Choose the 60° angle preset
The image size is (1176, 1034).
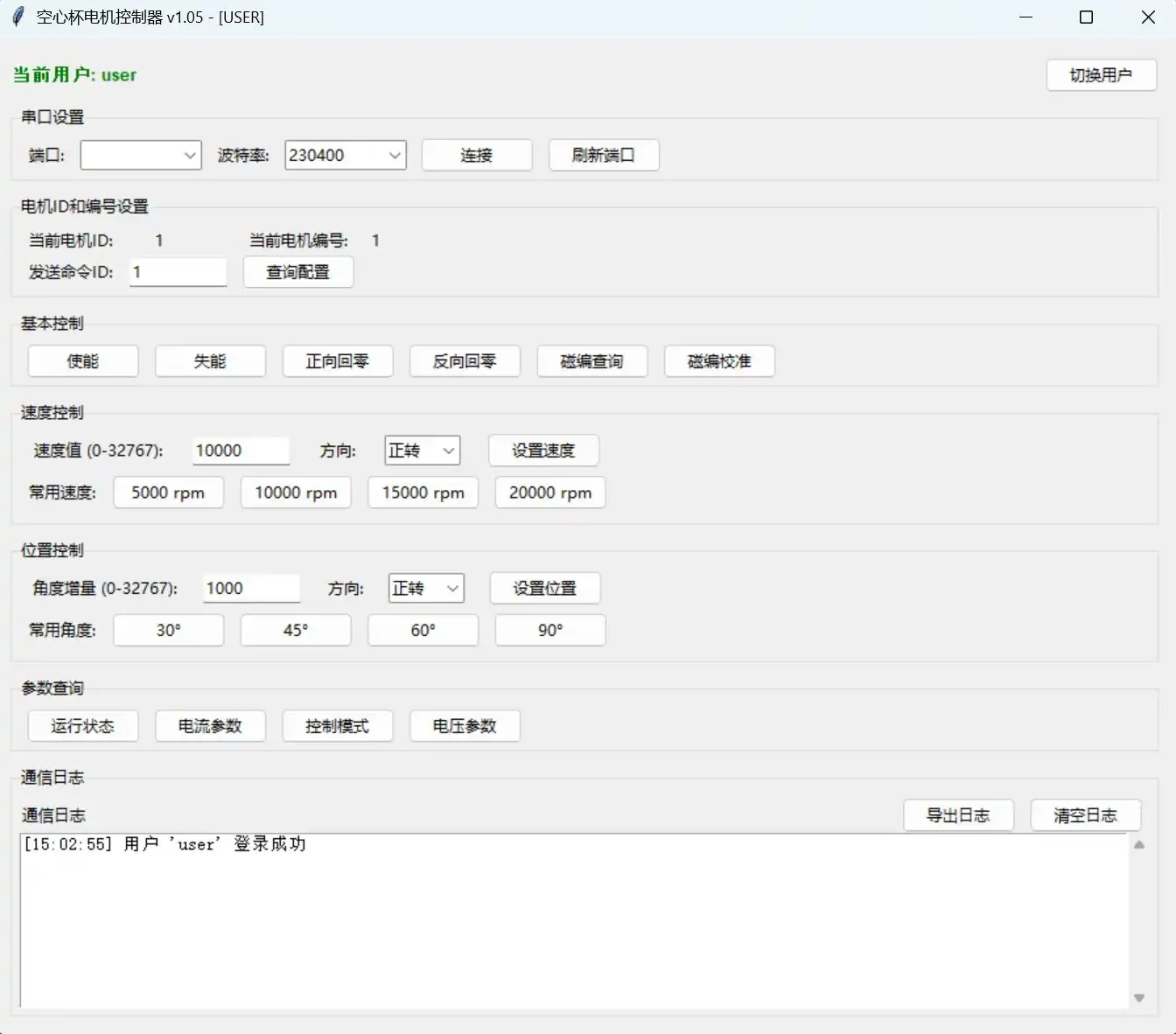[x=423, y=630]
